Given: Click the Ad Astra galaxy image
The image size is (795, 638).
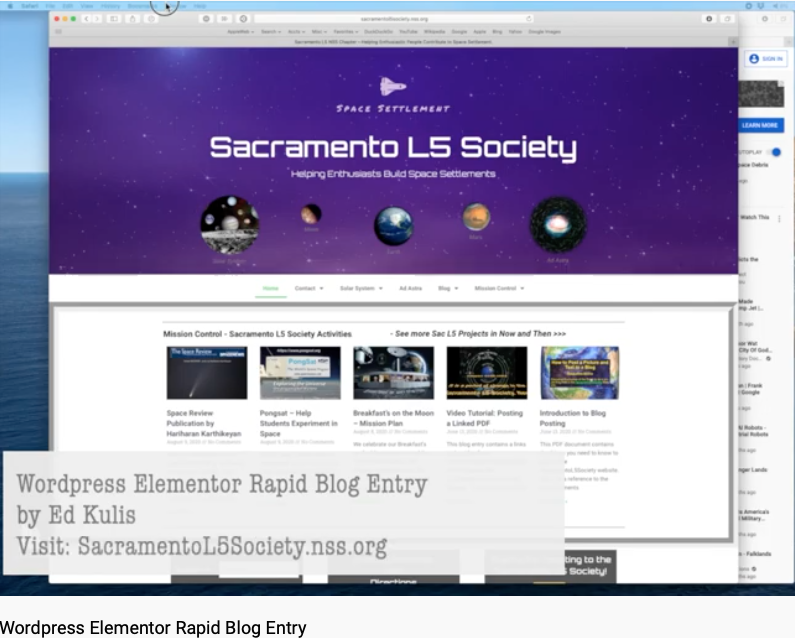Looking at the screenshot, I should [558, 225].
